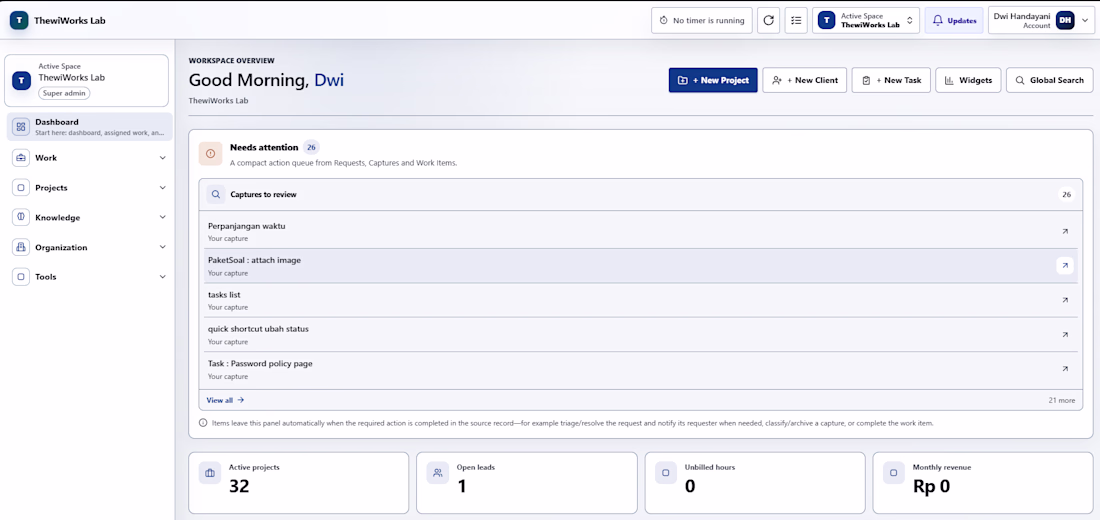Viewport: 1100px width, 520px height.
Task: Click the Unbilled hours value 0
Action: [690, 486]
